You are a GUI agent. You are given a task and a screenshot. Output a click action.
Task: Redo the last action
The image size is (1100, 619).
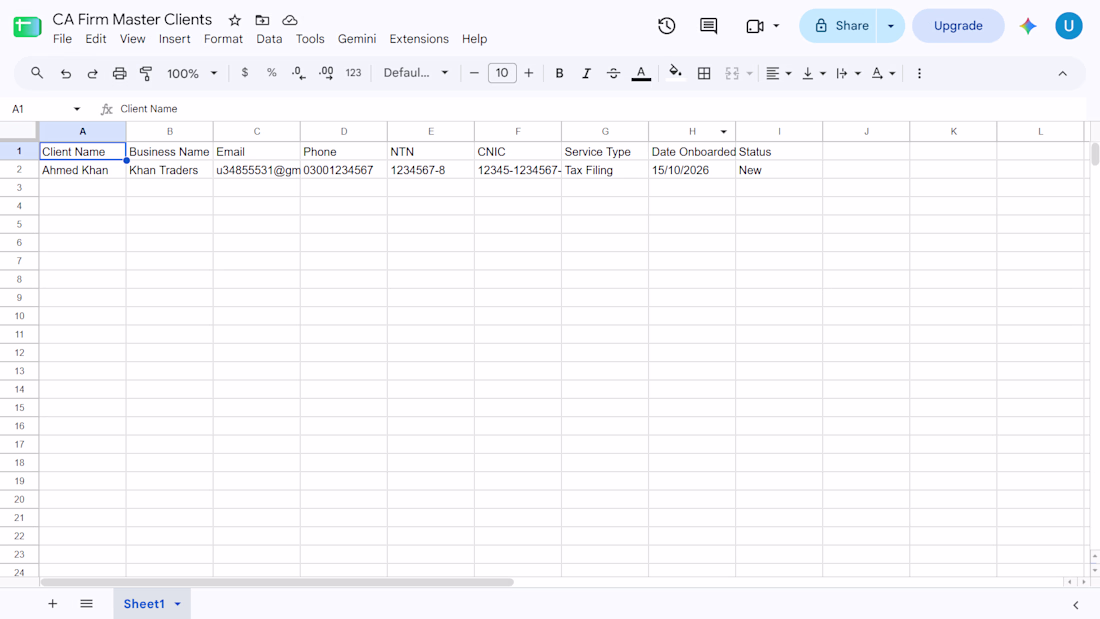pyautogui.click(x=92, y=73)
